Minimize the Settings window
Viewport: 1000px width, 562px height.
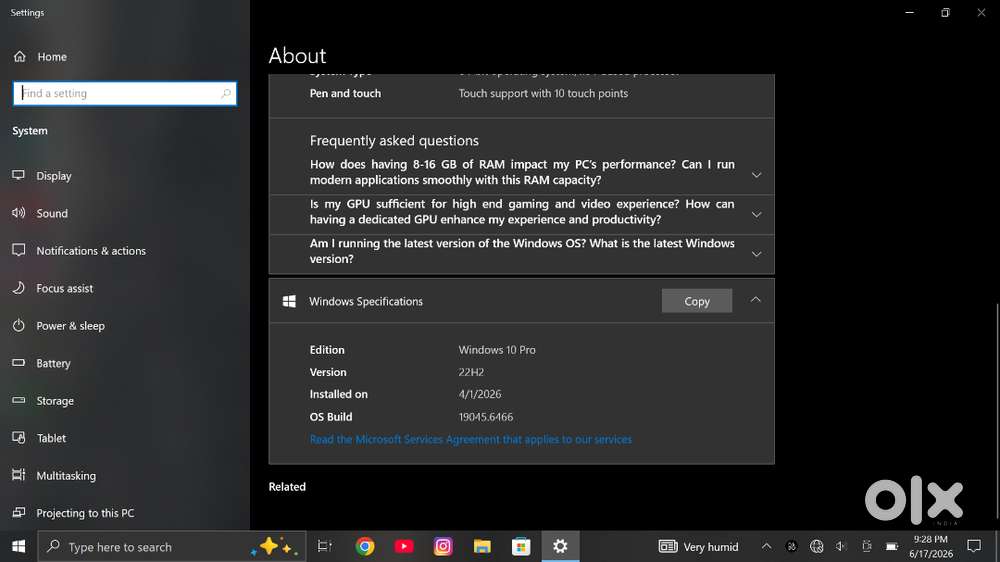click(910, 13)
